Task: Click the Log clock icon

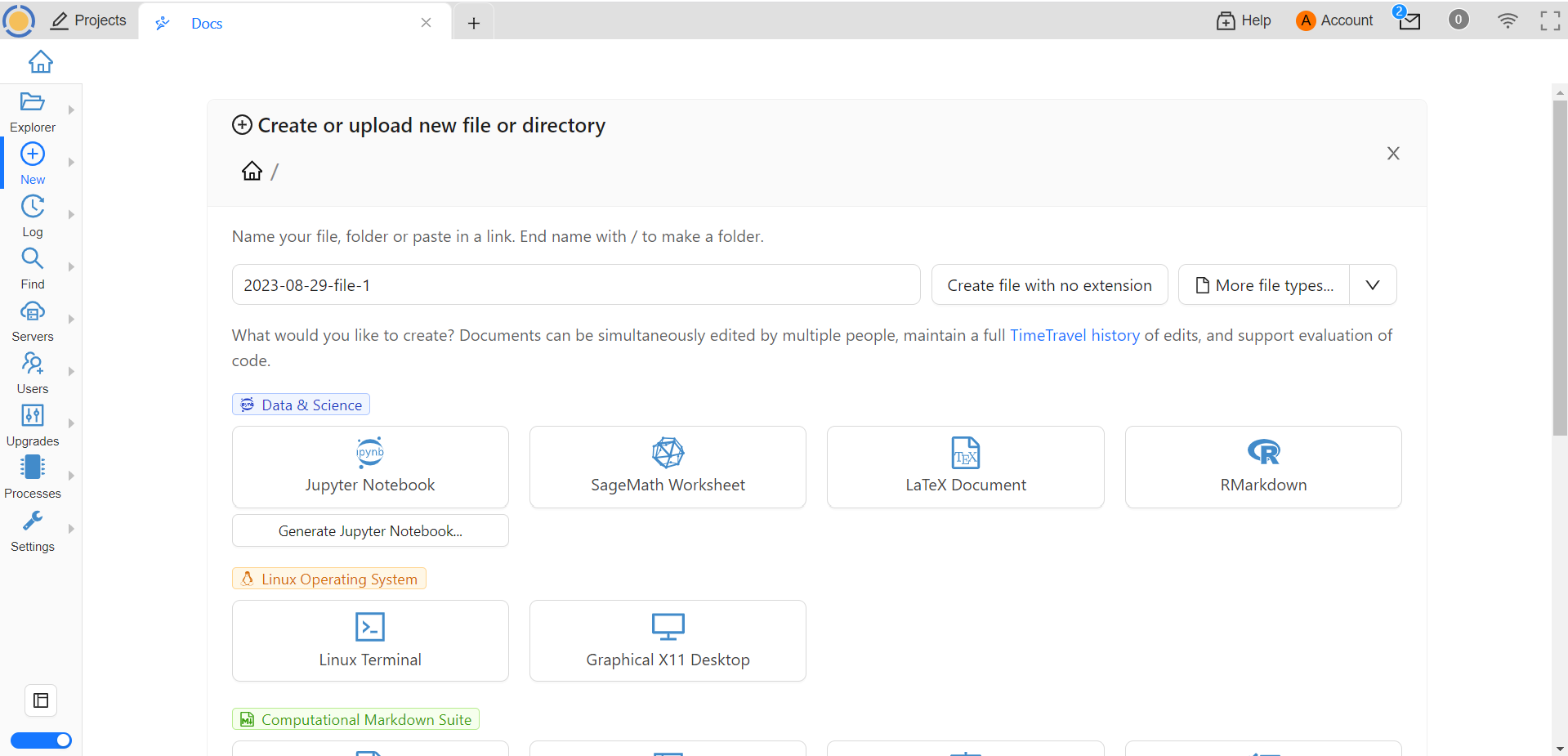Action: pyautogui.click(x=33, y=207)
